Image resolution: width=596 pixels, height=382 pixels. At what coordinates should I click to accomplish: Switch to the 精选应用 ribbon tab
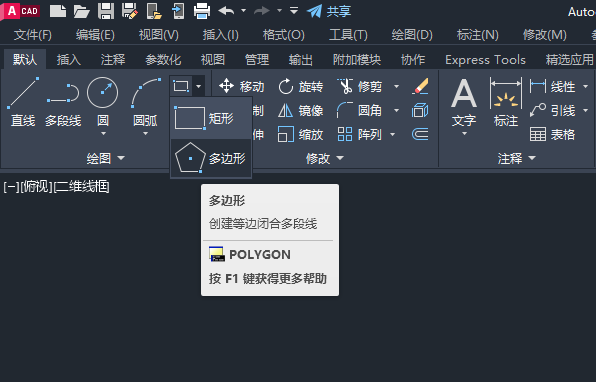(569, 59)
